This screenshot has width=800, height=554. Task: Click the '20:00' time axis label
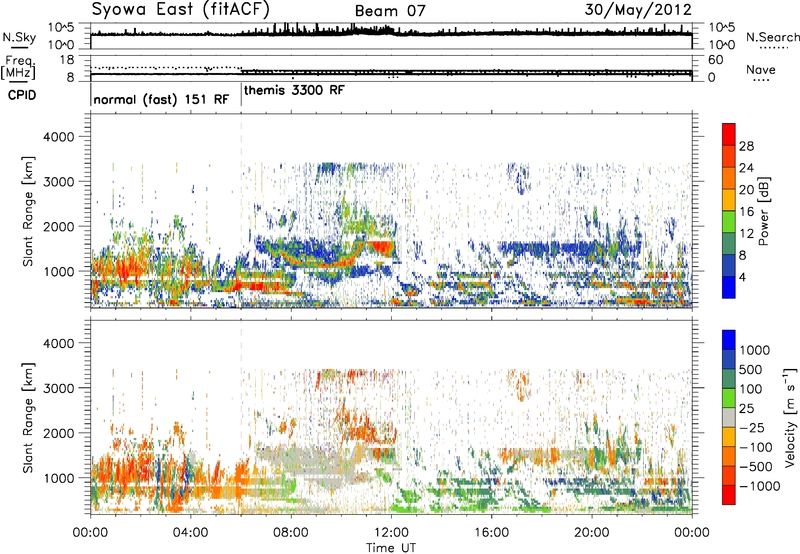[x=592, y=533]
